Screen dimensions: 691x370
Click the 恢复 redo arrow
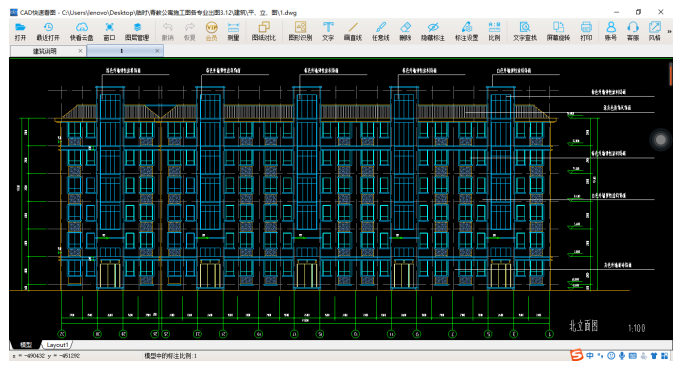tap(189, 31)
